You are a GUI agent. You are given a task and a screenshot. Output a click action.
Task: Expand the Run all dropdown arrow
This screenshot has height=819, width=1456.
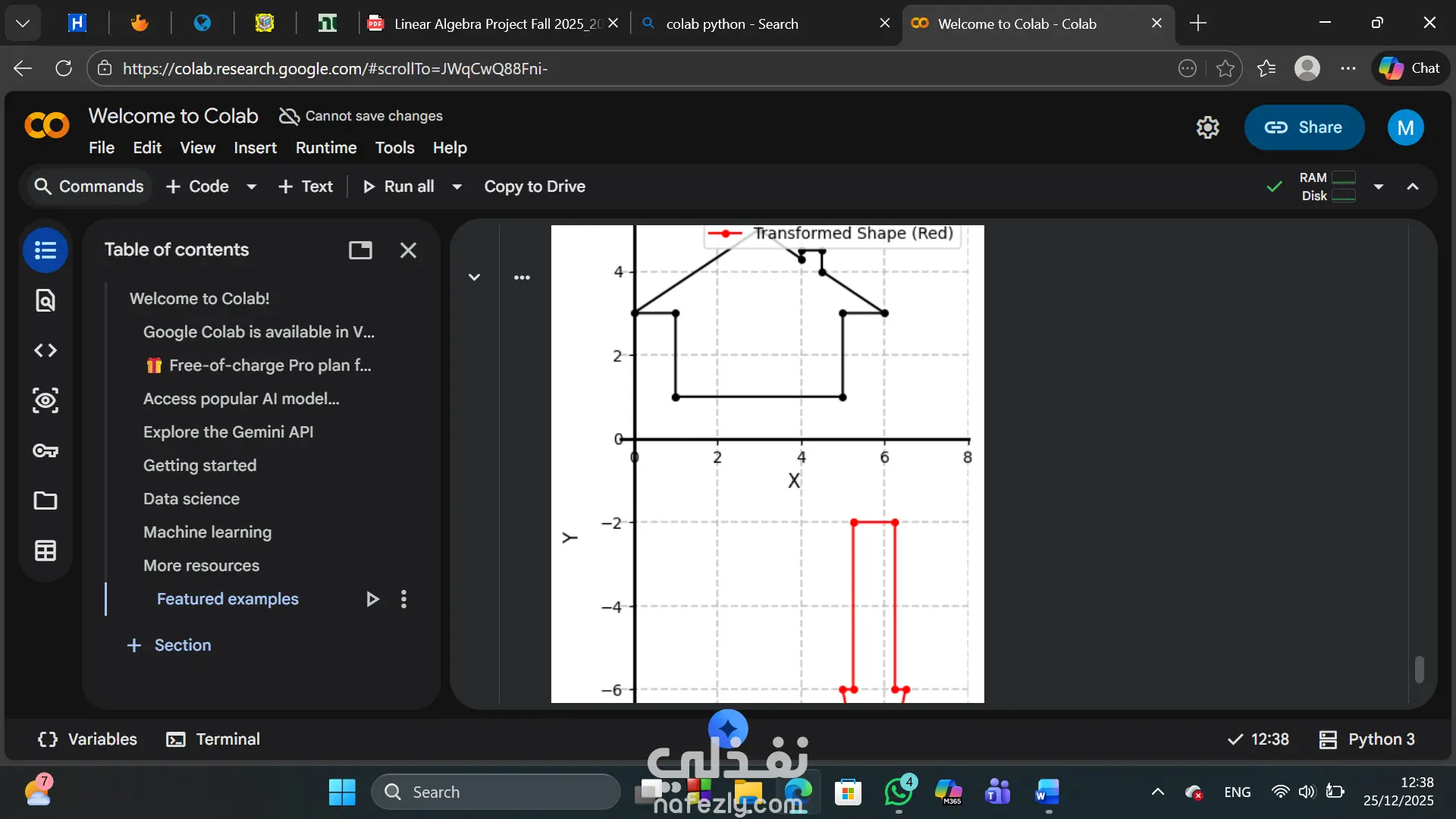tap(457, 187)
